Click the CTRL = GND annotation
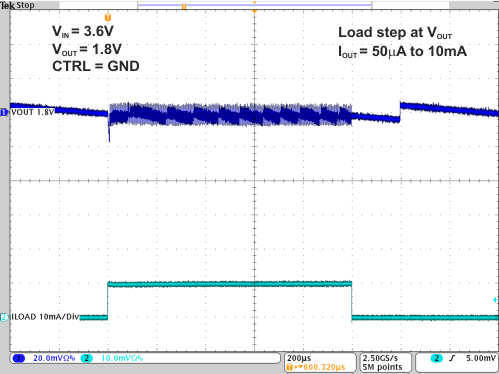The height and width of the screenshot is (374, 499). pos(96,66)
